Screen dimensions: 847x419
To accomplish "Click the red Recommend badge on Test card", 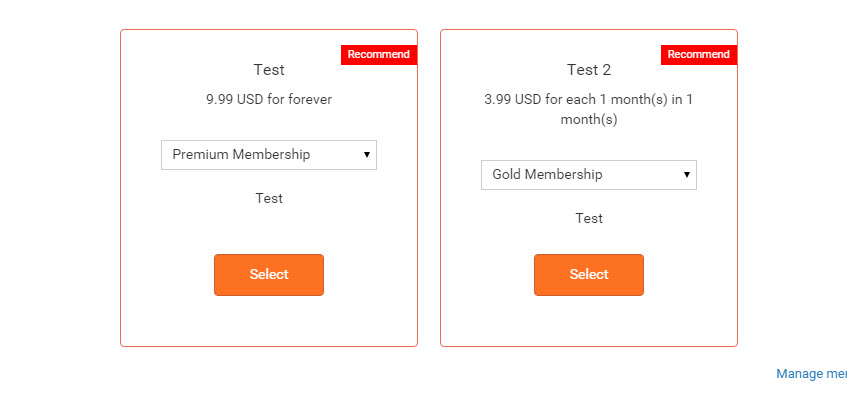I will click(379, 54).
